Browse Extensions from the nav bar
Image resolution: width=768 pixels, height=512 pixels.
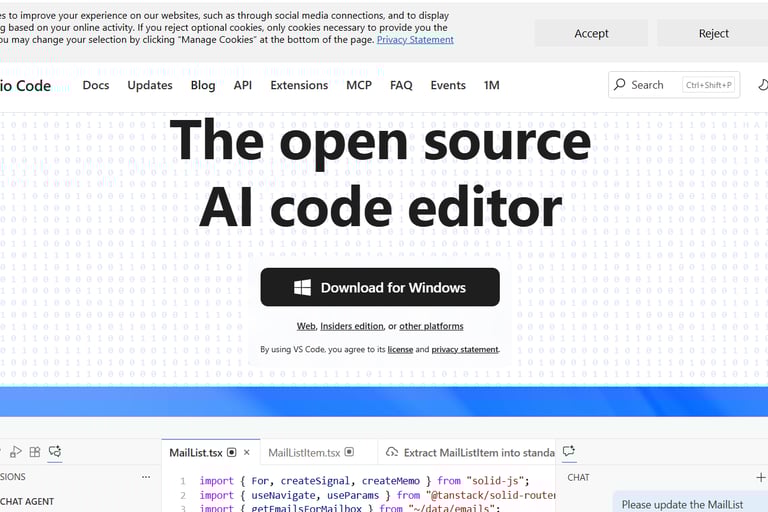299,85
